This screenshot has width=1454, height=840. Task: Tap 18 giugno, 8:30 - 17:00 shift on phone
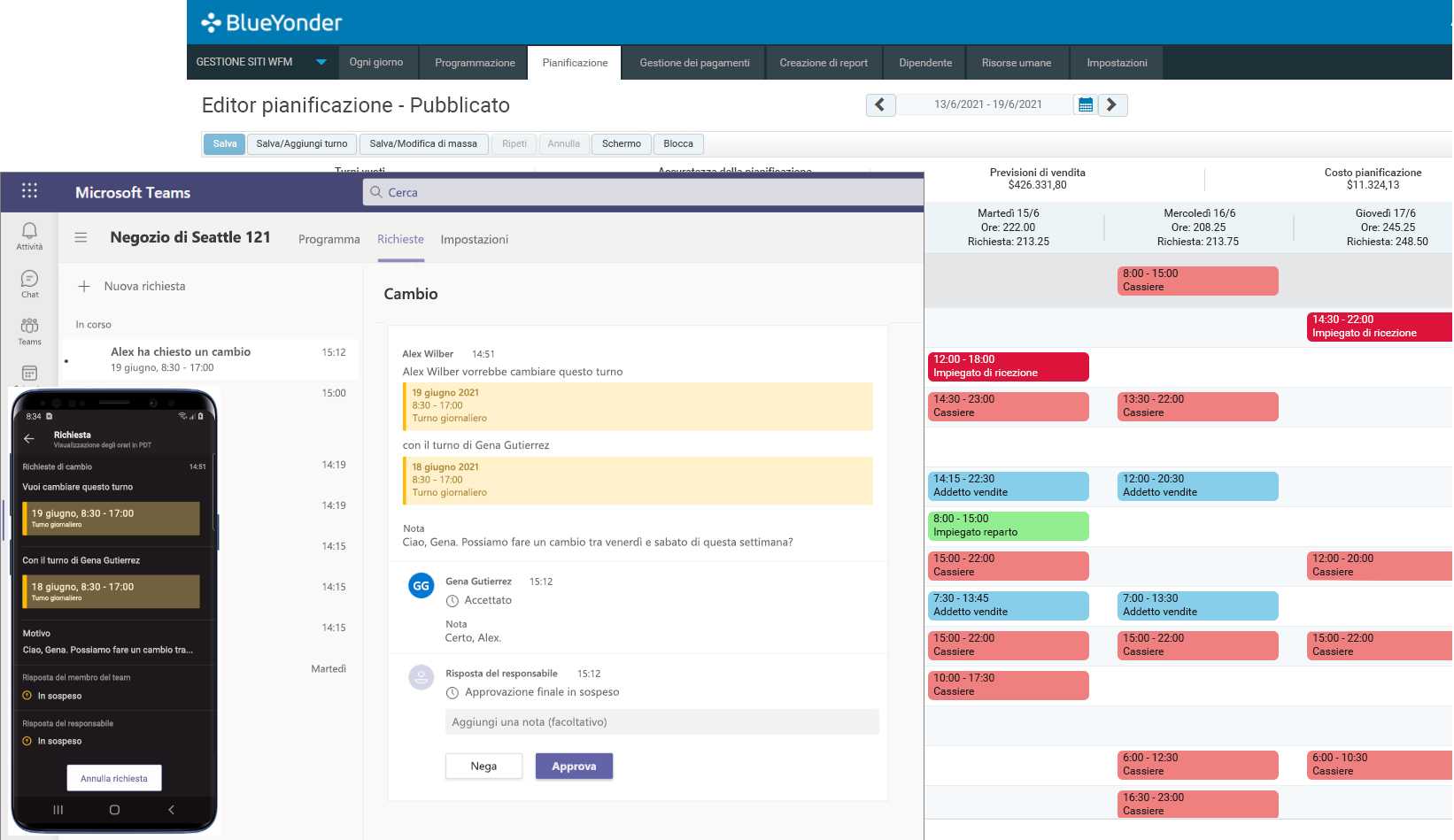pyautogui.click(x=112, y=592)
